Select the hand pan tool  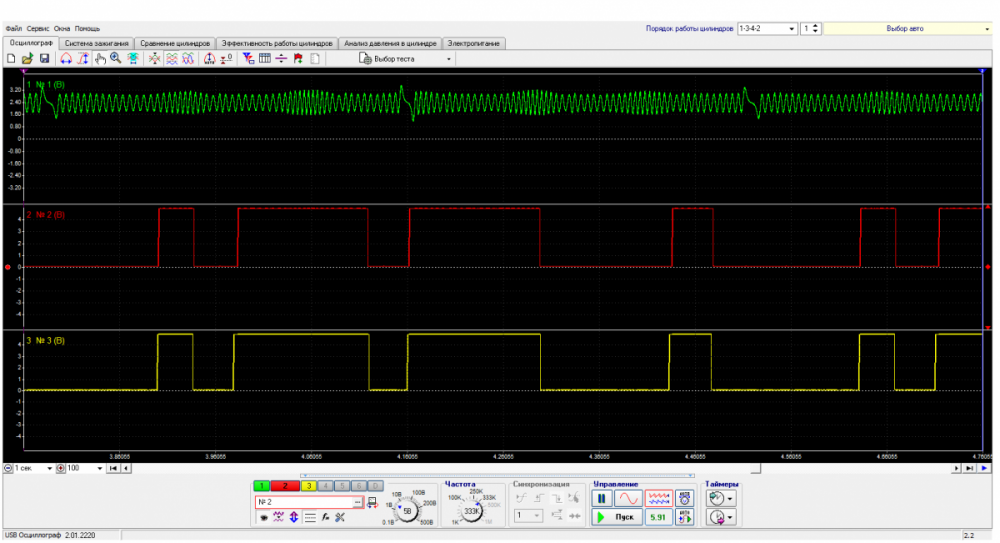click(x=100, y=59)
